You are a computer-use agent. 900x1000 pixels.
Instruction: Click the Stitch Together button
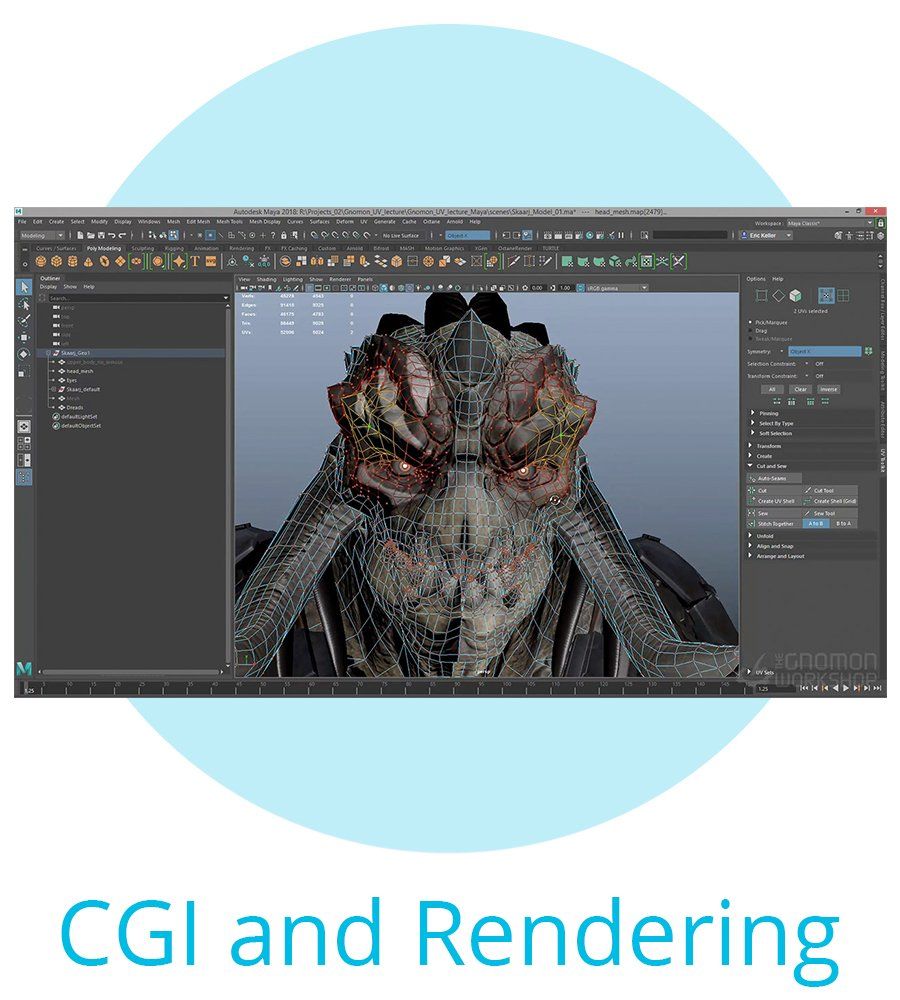pos(774,524)
